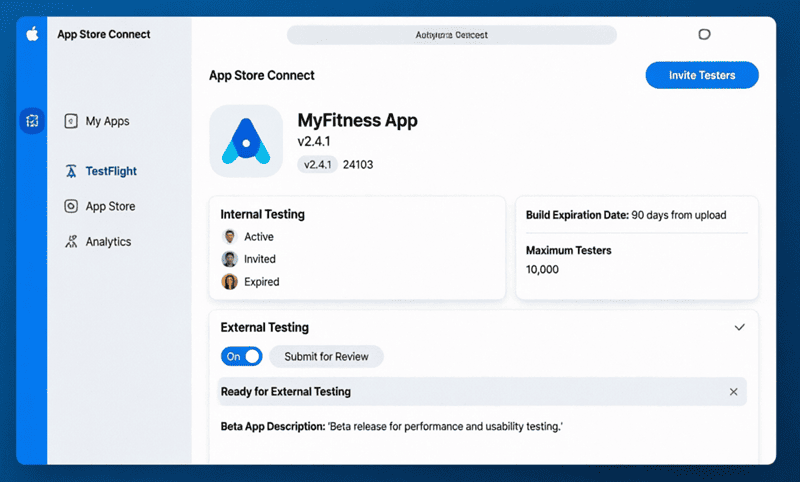Screen dimensions: 800x482
Task: Click the Invited tester avatar
Action: [230, 259]
